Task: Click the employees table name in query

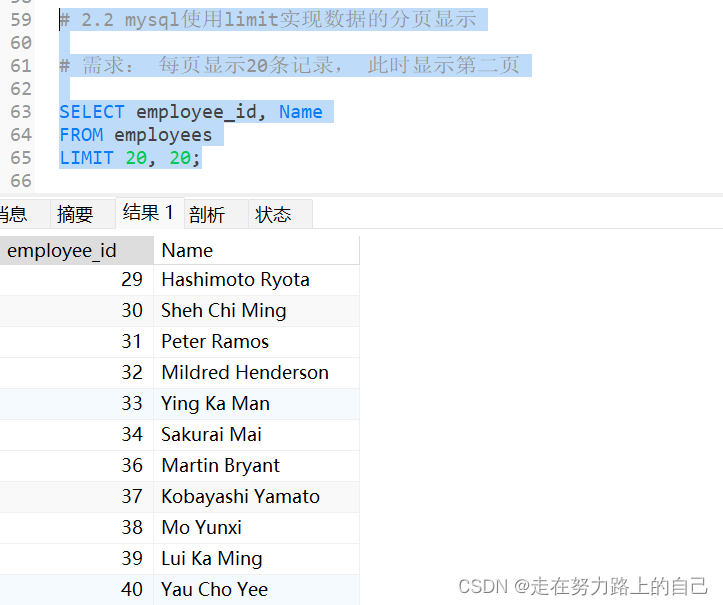Action: tap(163, 135)
